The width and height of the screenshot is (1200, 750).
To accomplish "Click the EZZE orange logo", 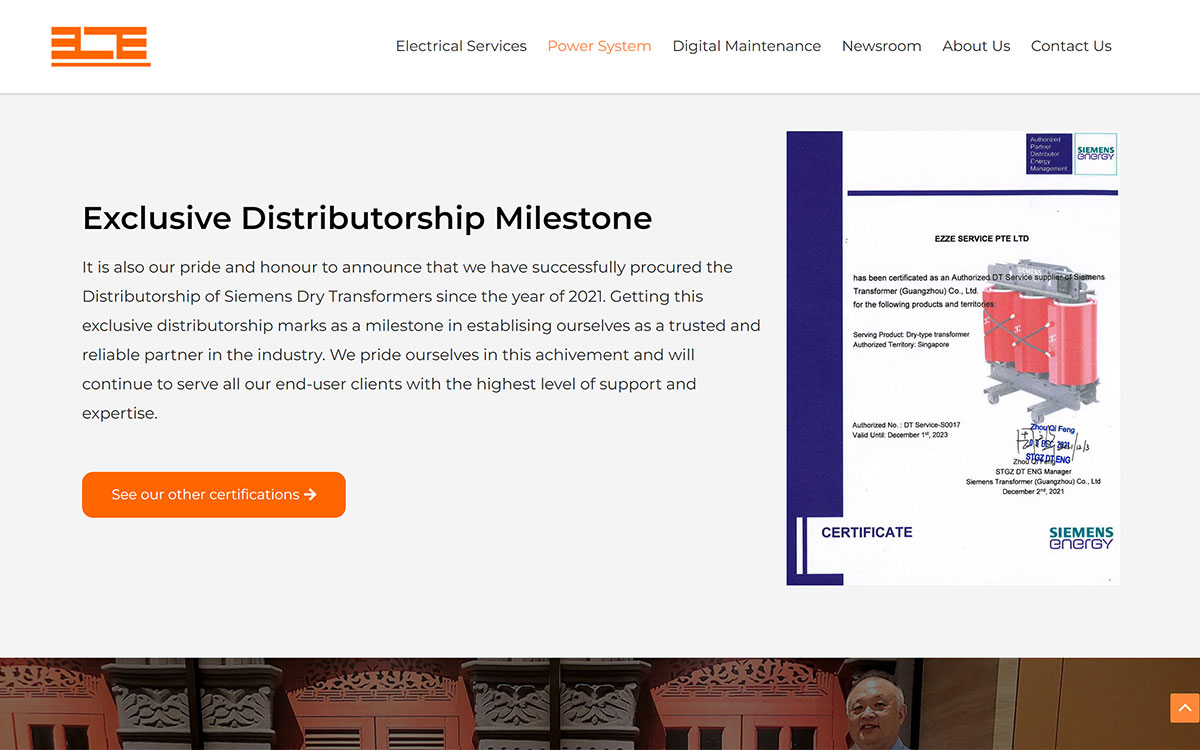I will pos(101,46).
